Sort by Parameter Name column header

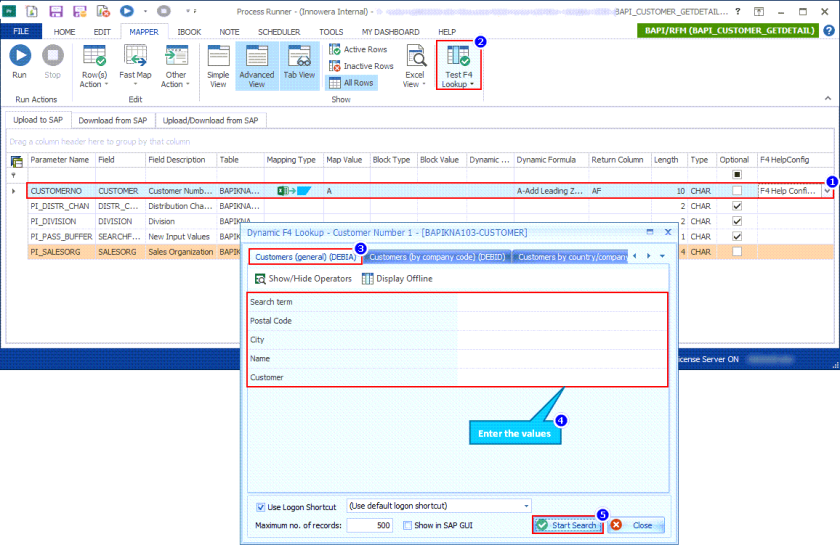pyautogui.click(x=61, y=160)
